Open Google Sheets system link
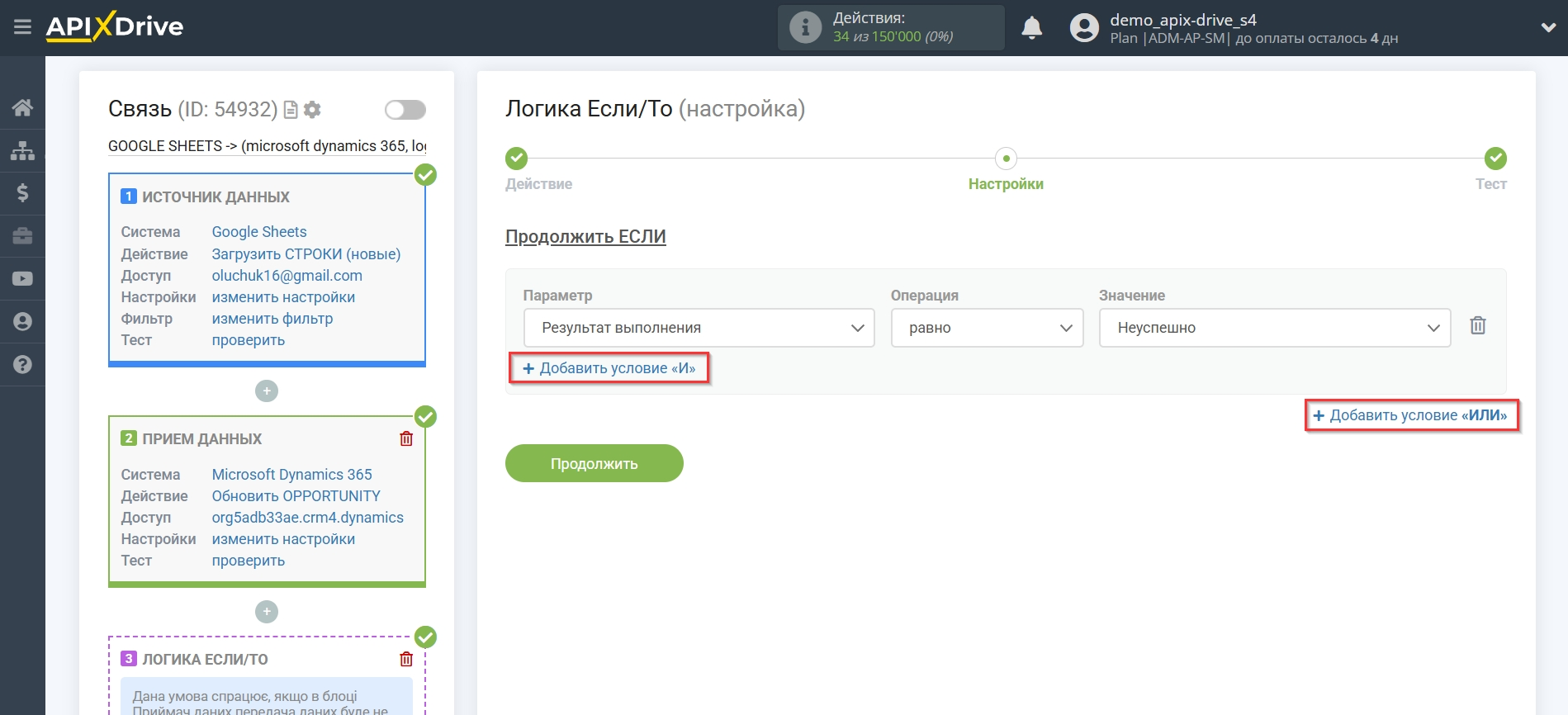The image size is (1568, 715). pos(259,232)
